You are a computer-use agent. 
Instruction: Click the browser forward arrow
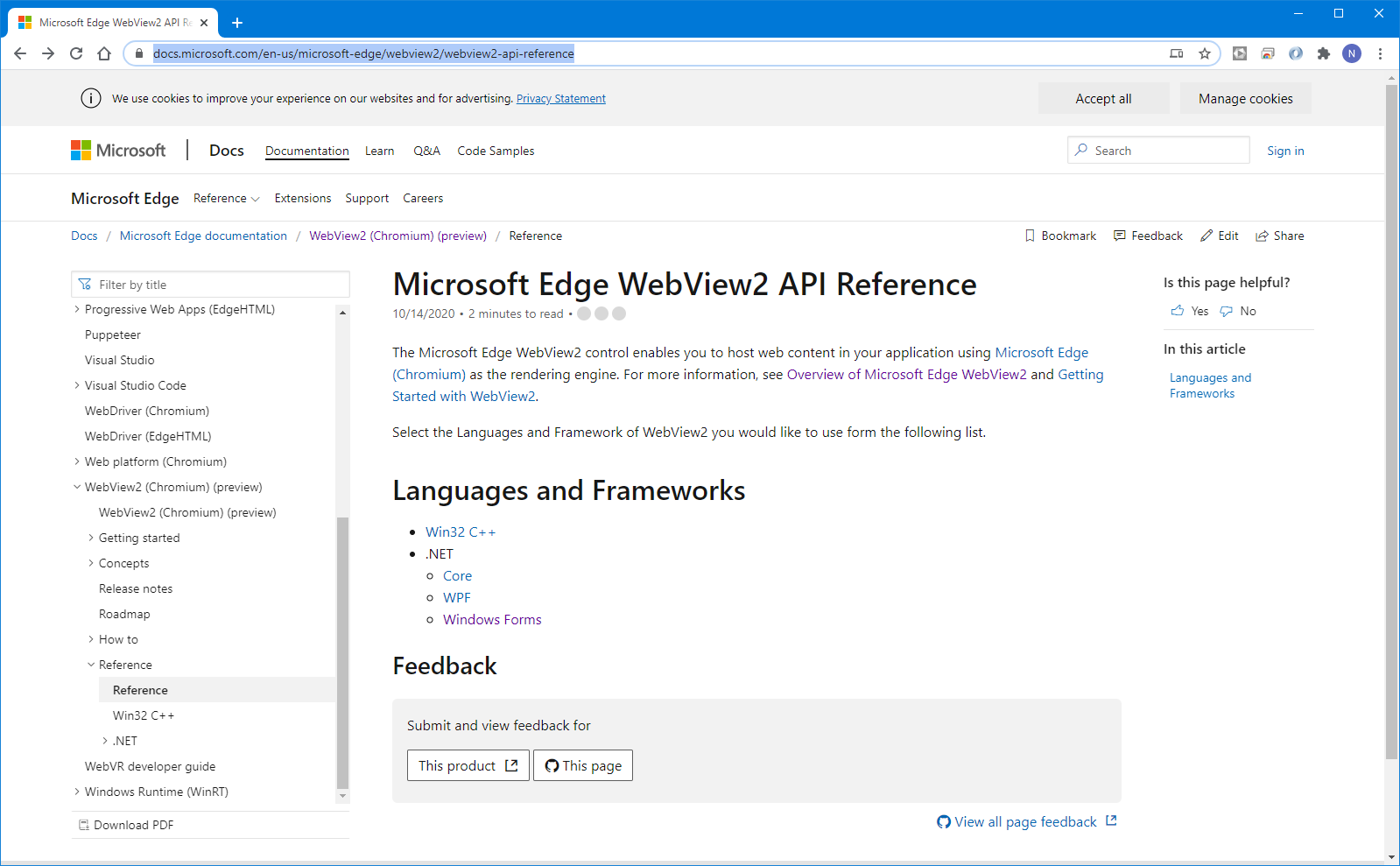pos(48,53)
